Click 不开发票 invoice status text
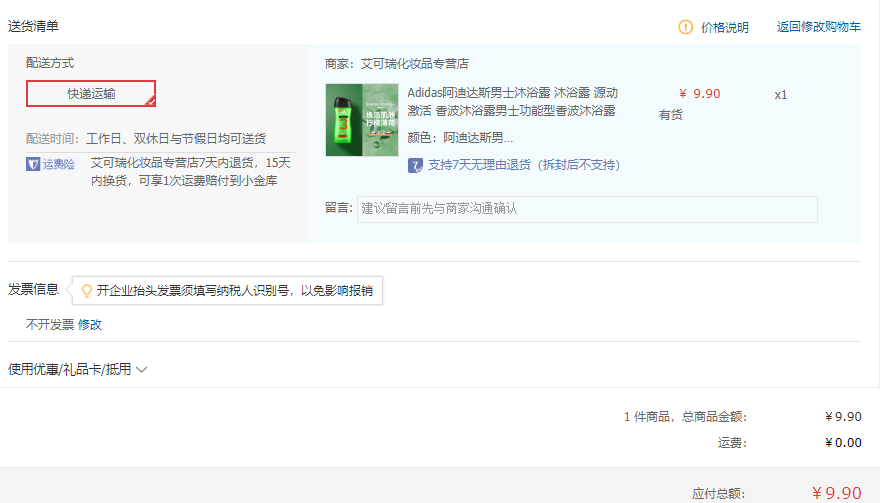The width and height of the screenshot is (891, 503). pyautogui.click(x=50, y=325)
